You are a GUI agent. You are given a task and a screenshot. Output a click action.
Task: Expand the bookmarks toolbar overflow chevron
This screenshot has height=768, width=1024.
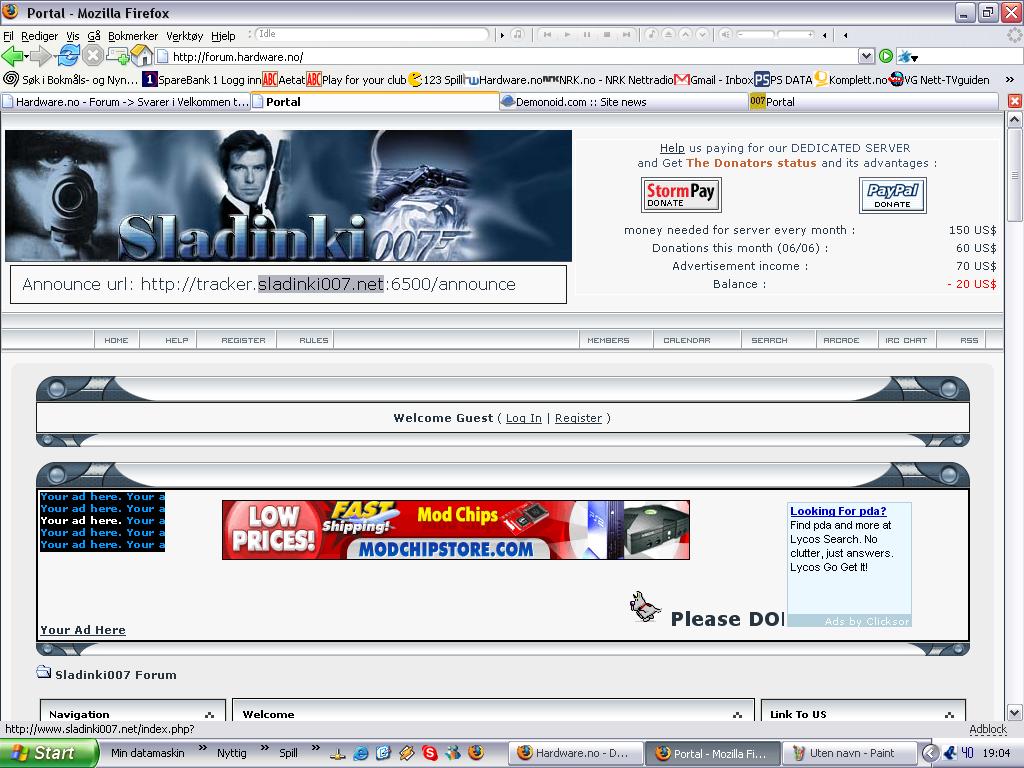coord(1010,80)
